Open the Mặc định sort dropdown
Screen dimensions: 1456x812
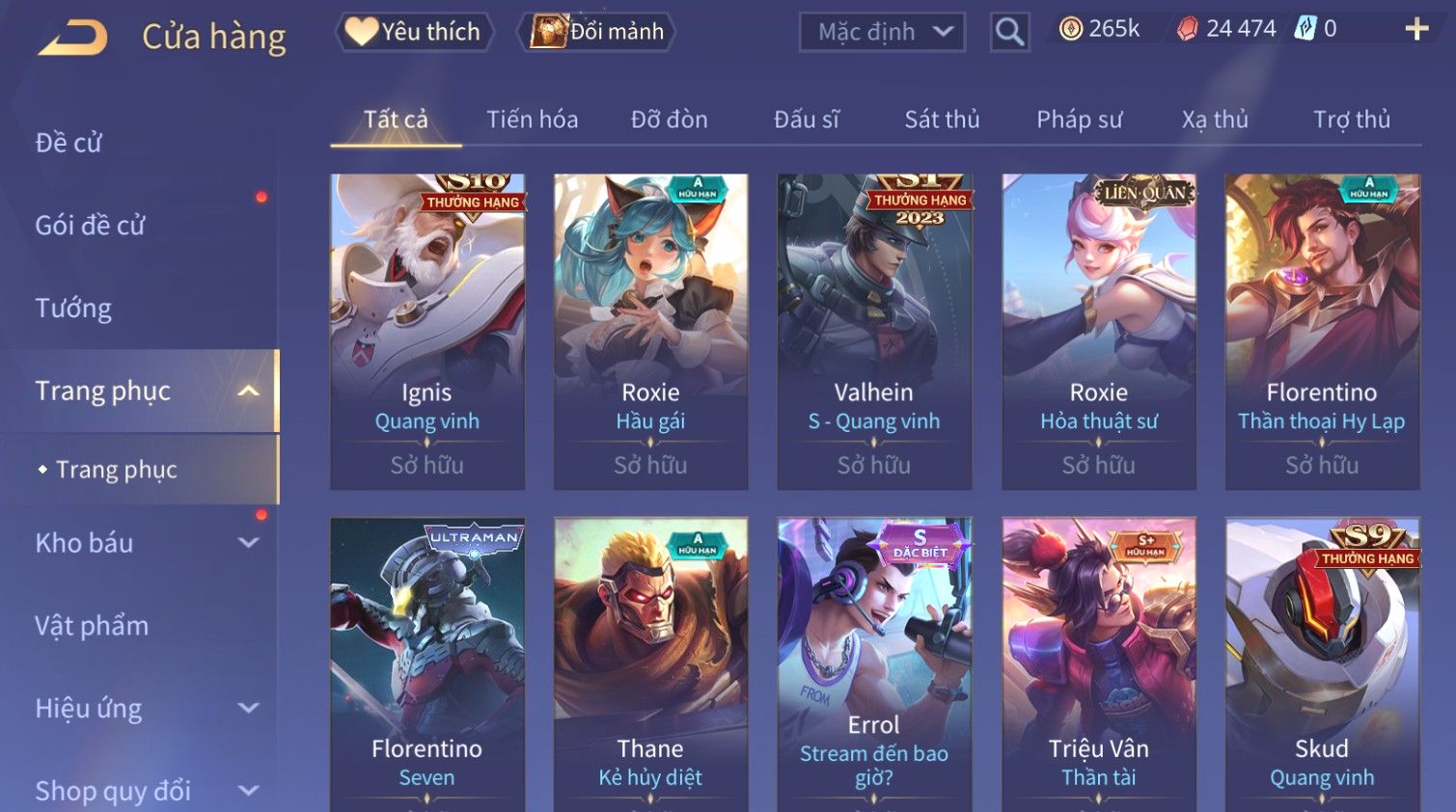click(x=882, y=33)
